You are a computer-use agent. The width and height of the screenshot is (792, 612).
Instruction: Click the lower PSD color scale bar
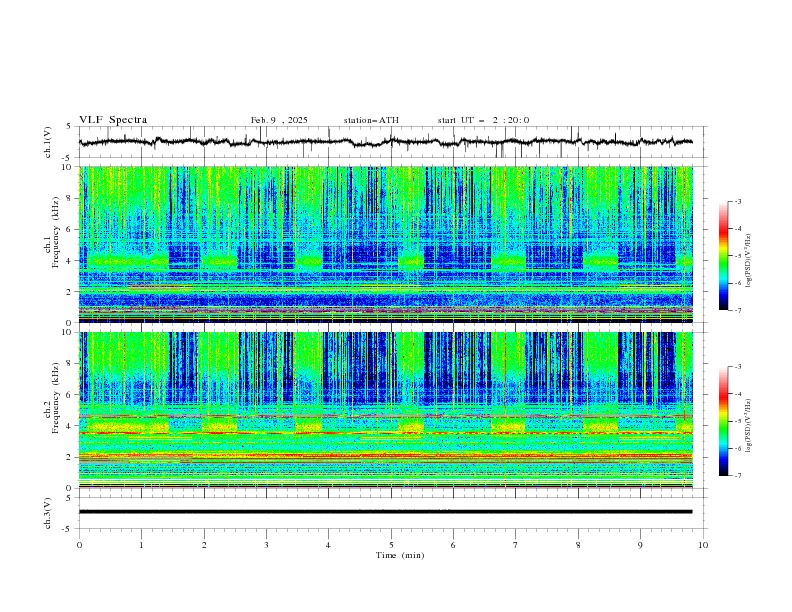tap(723, 421)
